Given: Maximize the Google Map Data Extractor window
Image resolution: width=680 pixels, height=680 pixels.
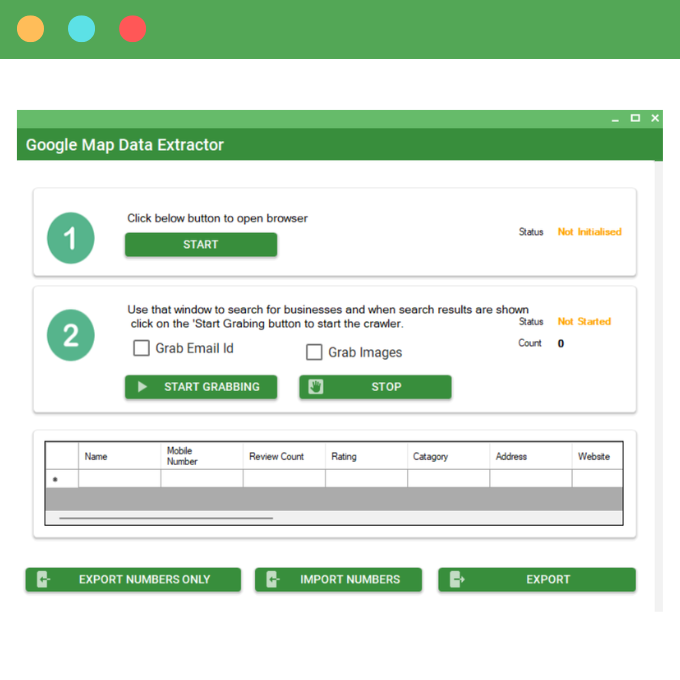Looking at the screenshot, I should (635, 118).
